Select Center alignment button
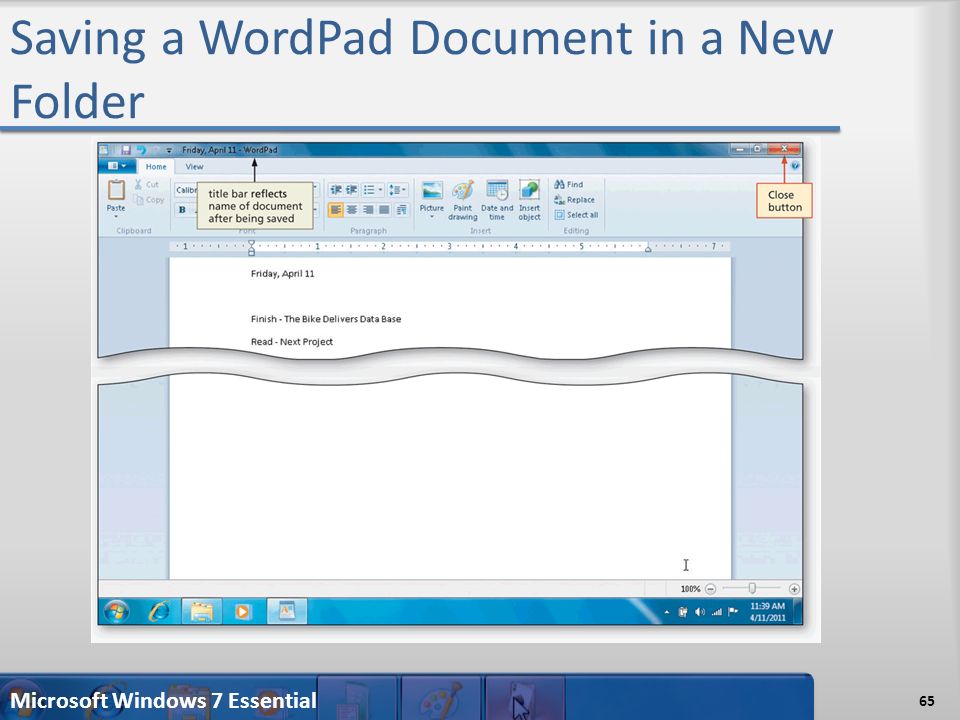This screenshot has height=720, width=960. coord(352,210)
